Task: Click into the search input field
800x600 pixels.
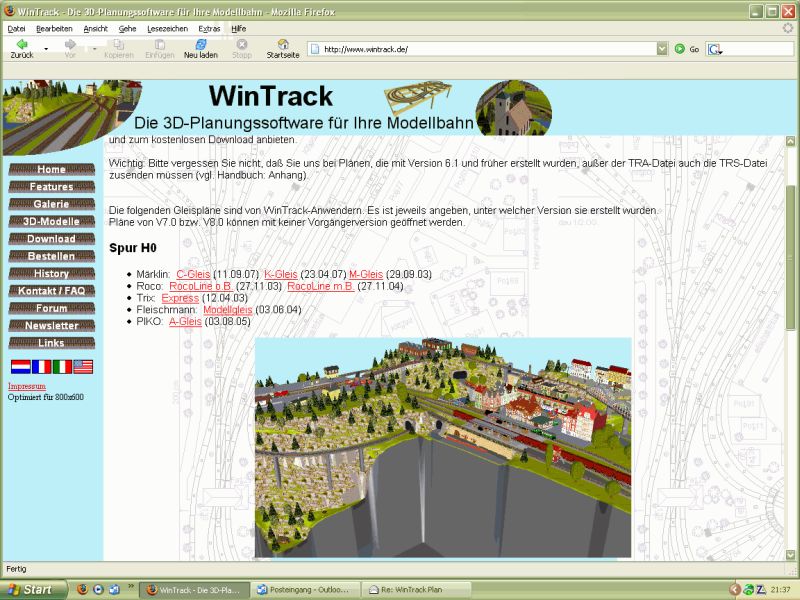Action: pos(758,49)
